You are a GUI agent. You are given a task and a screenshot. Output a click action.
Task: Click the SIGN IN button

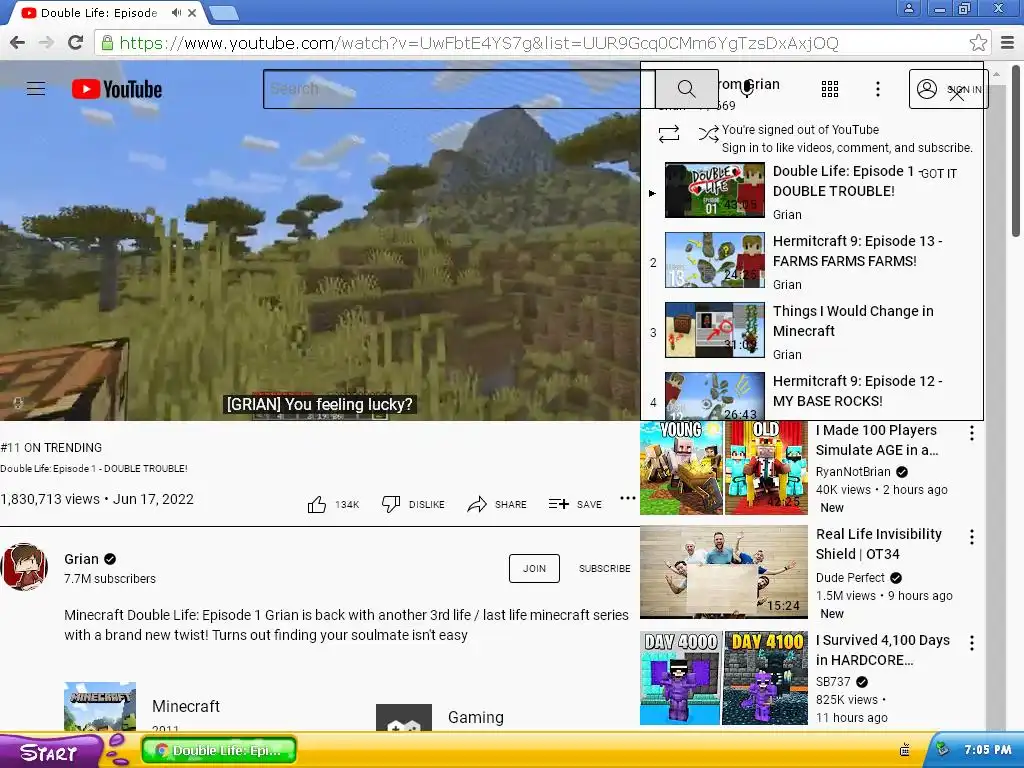[x=948, y=89]
